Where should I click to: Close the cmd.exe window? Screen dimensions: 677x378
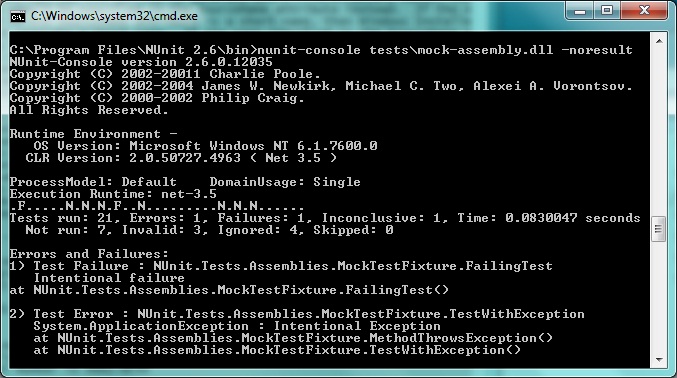(644, 11)
